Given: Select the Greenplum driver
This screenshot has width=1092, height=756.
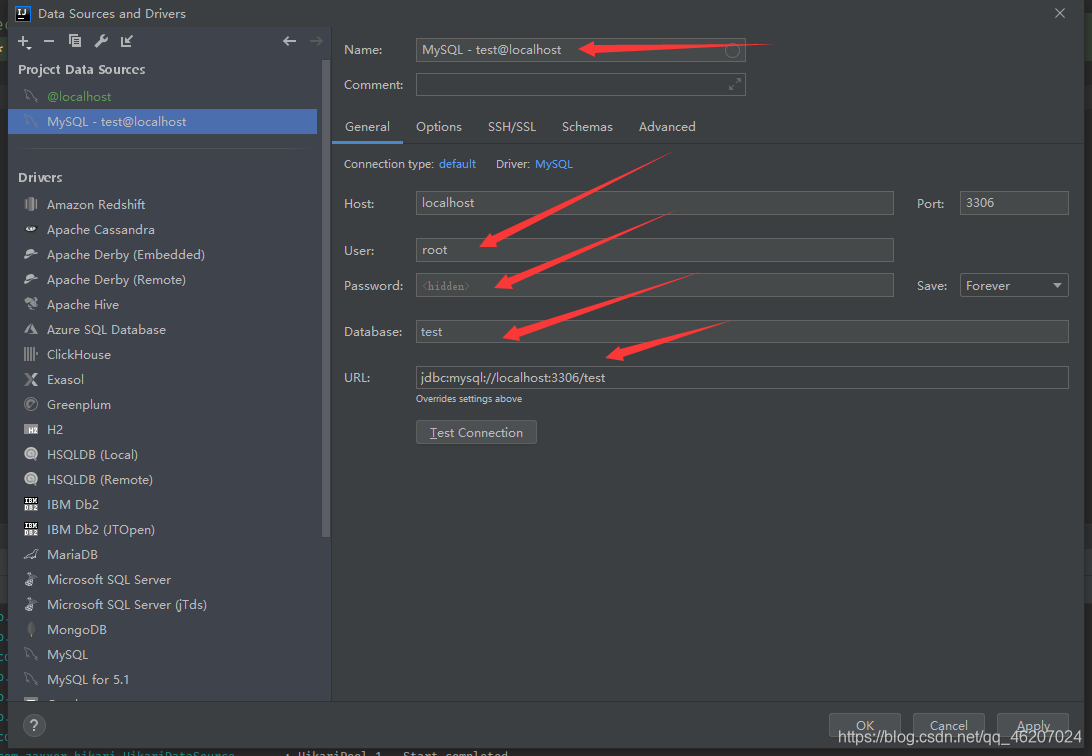Looking at the screenshot, I should click(x=79, y=405).
